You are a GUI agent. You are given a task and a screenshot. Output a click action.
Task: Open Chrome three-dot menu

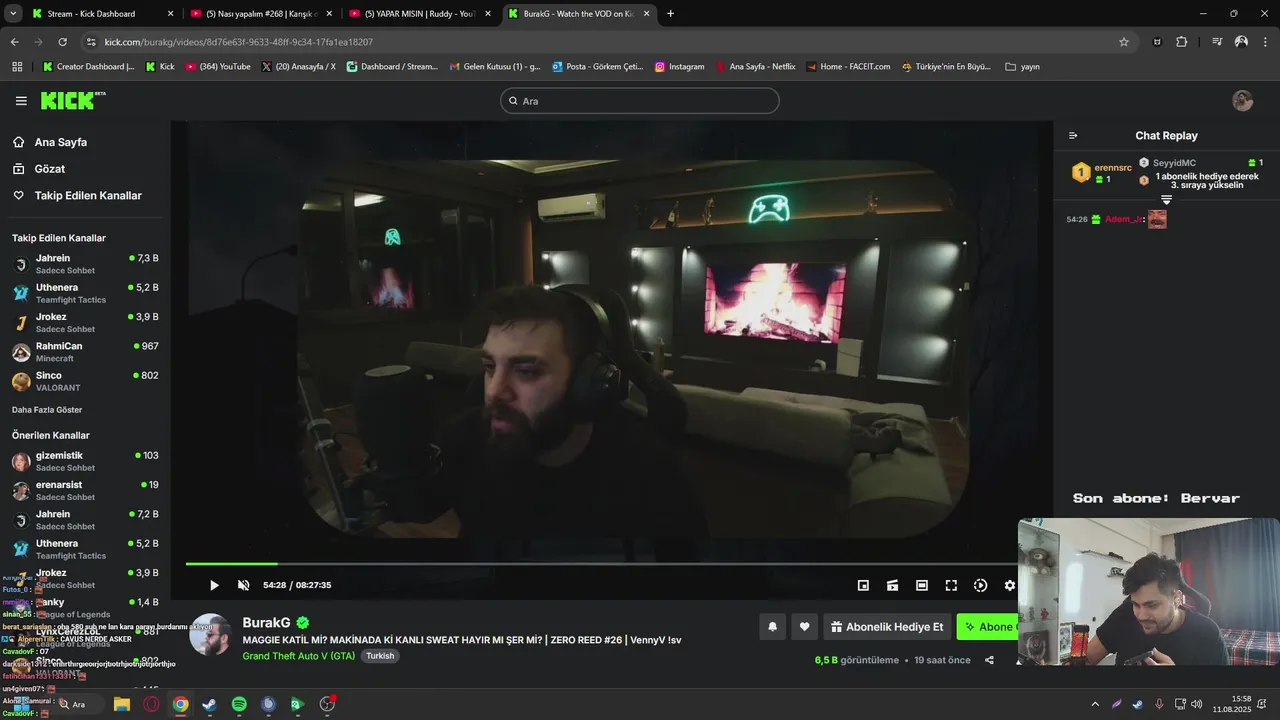1266,42
